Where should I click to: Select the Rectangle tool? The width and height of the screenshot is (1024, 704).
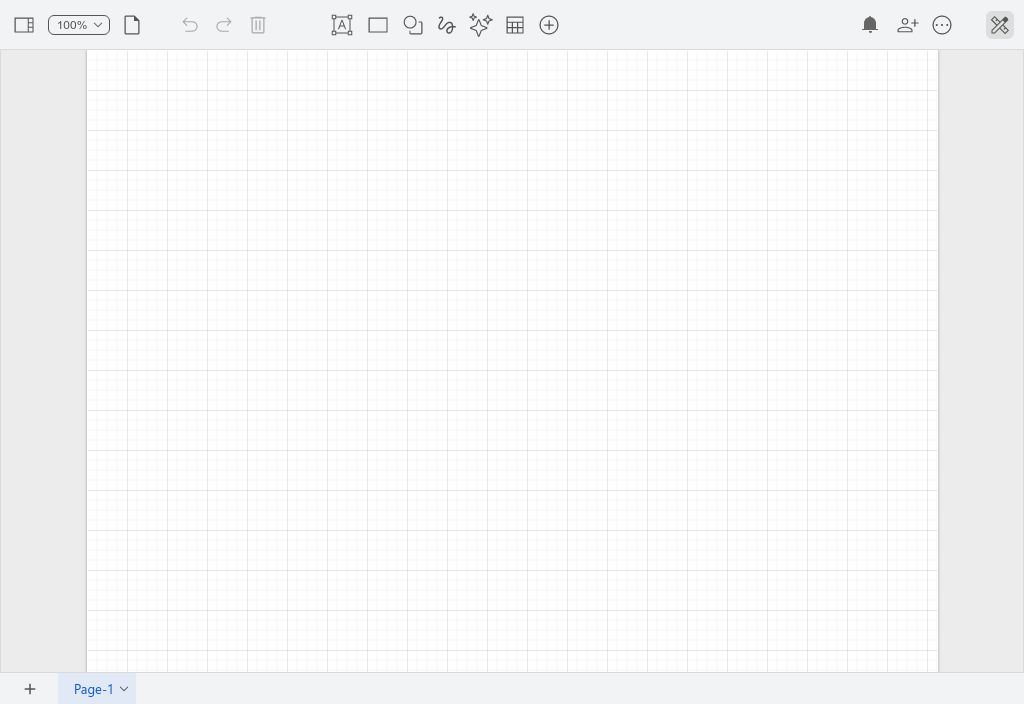click(377, 25)
